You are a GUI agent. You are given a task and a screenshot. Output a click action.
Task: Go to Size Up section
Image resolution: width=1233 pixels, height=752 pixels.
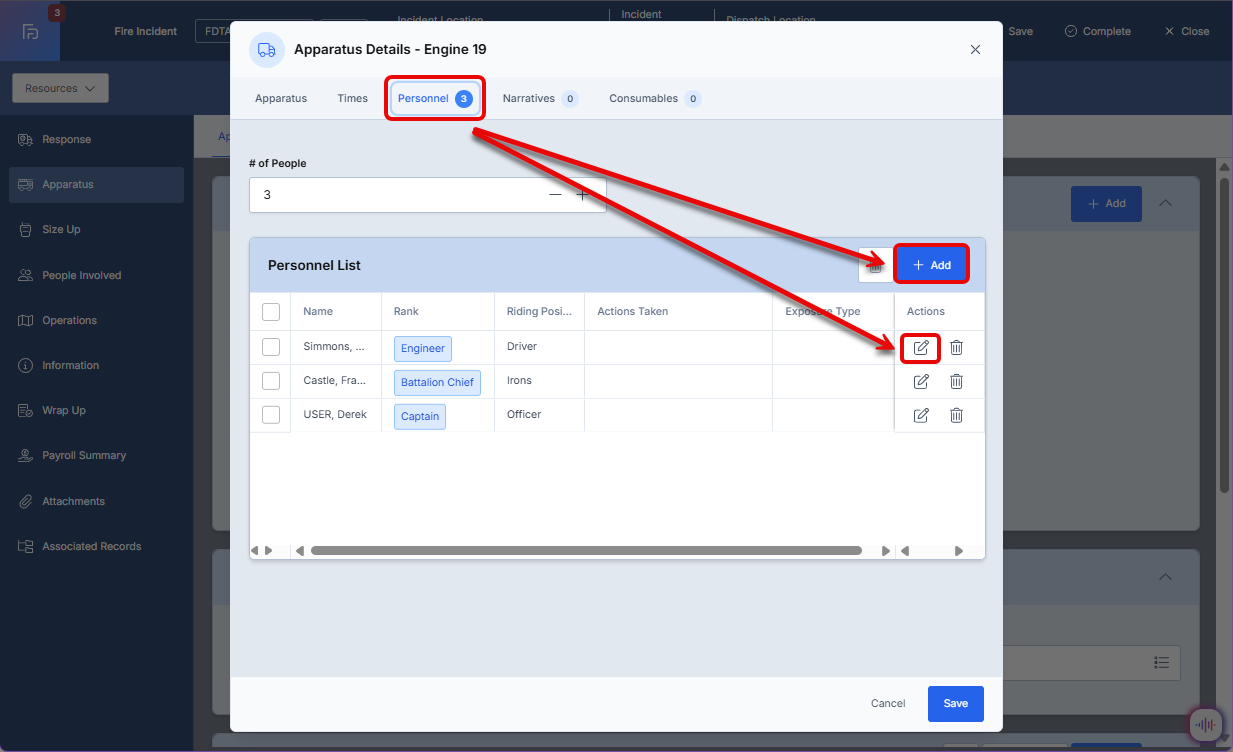pyautogui.click(x=96, y=230)
